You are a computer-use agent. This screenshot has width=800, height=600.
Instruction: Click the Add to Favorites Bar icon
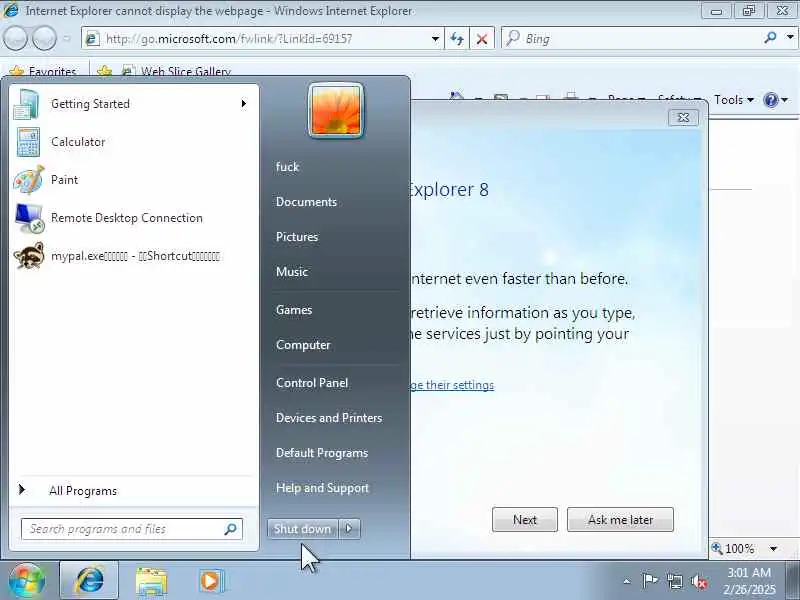pos(105,71)
